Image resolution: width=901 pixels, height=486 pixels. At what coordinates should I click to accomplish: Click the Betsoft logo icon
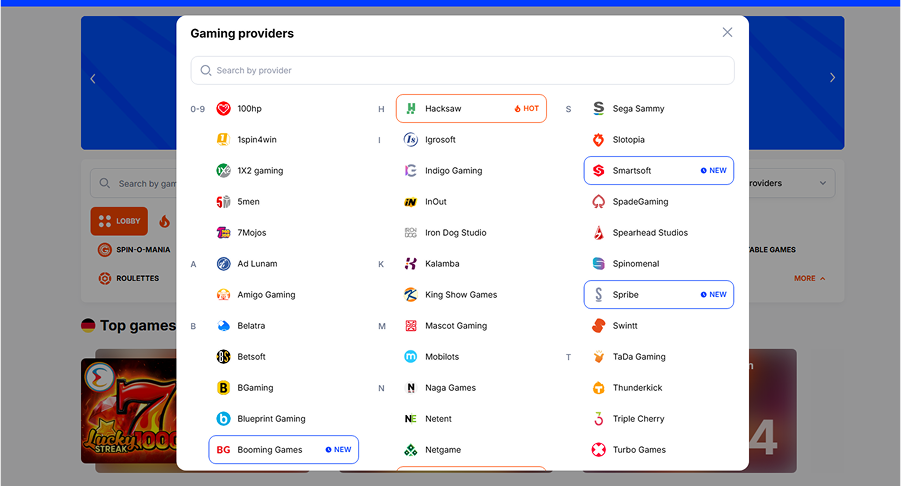(224, 357)
